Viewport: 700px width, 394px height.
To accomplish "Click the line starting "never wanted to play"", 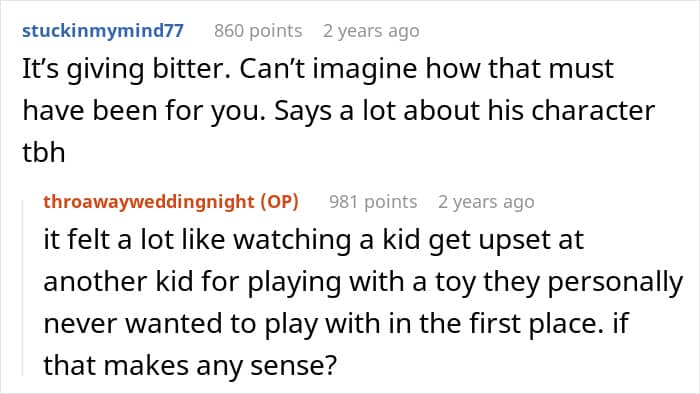I will (x=336, y=323).
